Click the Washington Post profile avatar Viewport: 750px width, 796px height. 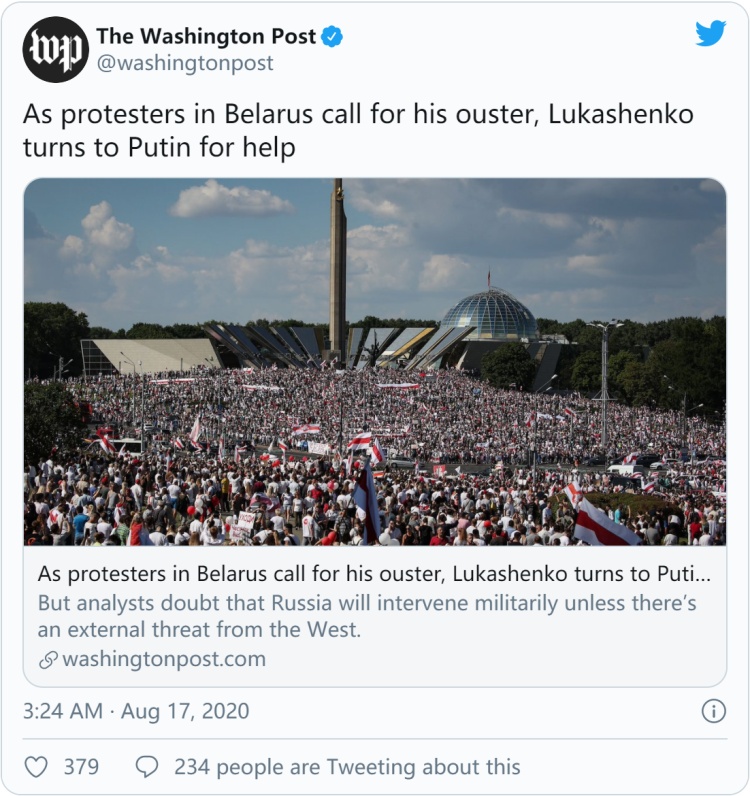pyautogui.click(x=55, y=49)
